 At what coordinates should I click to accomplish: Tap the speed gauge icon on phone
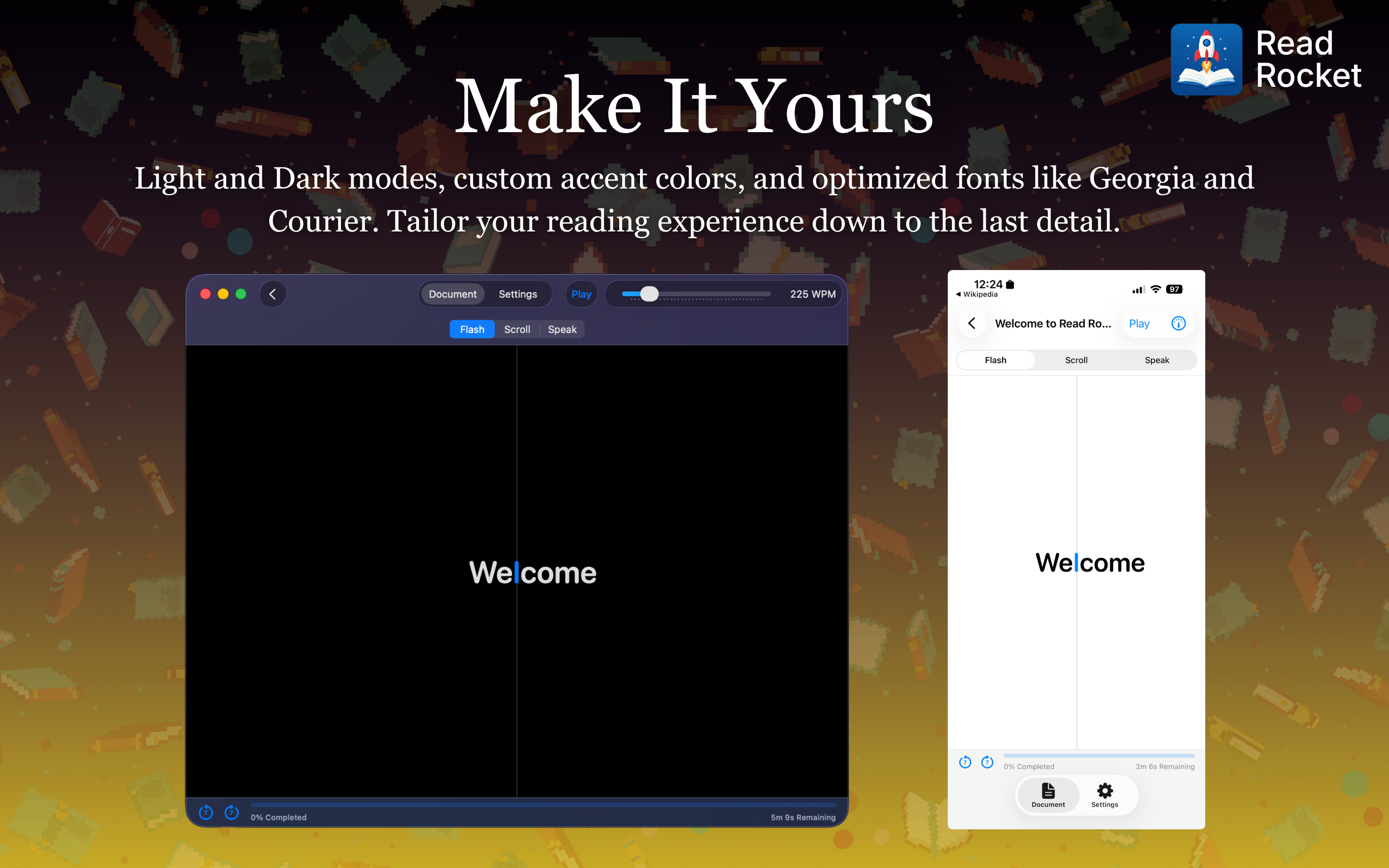(x=1178, y=323)
